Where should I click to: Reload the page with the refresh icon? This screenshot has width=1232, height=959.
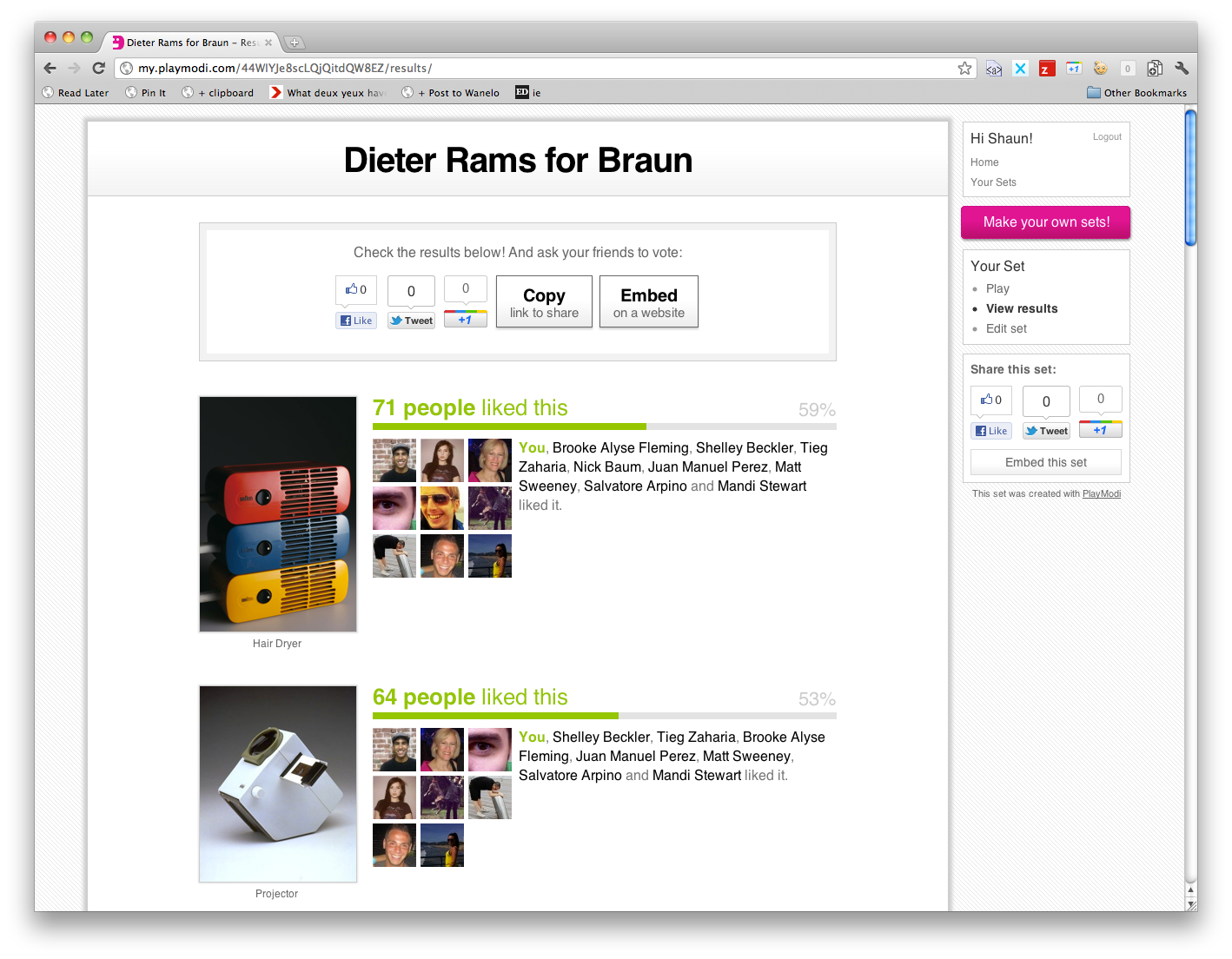coord(98,68)
